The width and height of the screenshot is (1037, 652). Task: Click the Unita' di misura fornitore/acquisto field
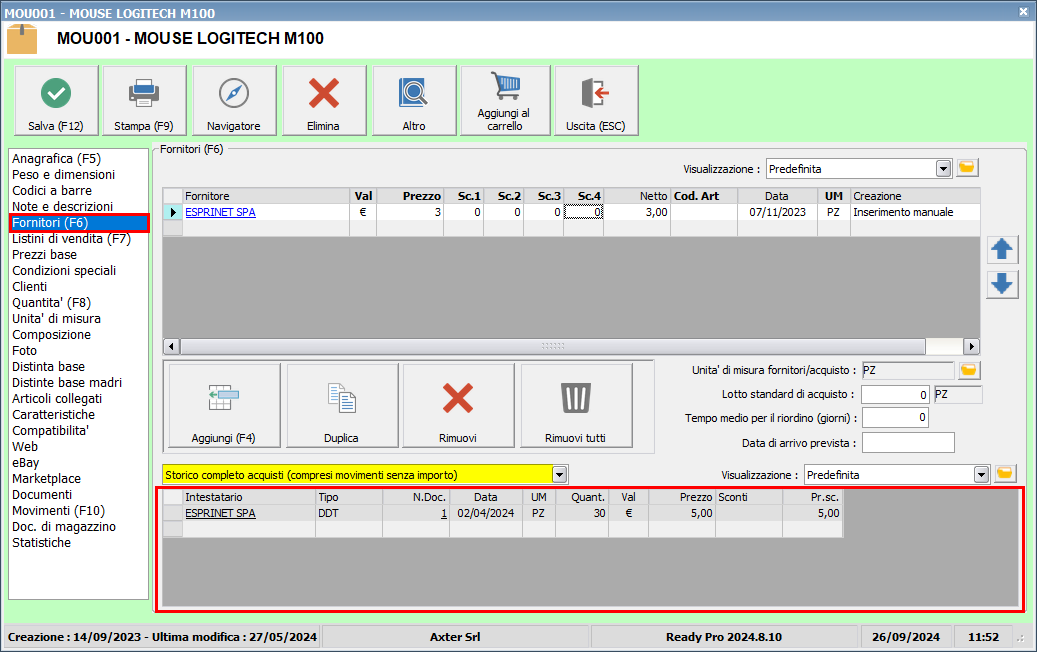908,370
